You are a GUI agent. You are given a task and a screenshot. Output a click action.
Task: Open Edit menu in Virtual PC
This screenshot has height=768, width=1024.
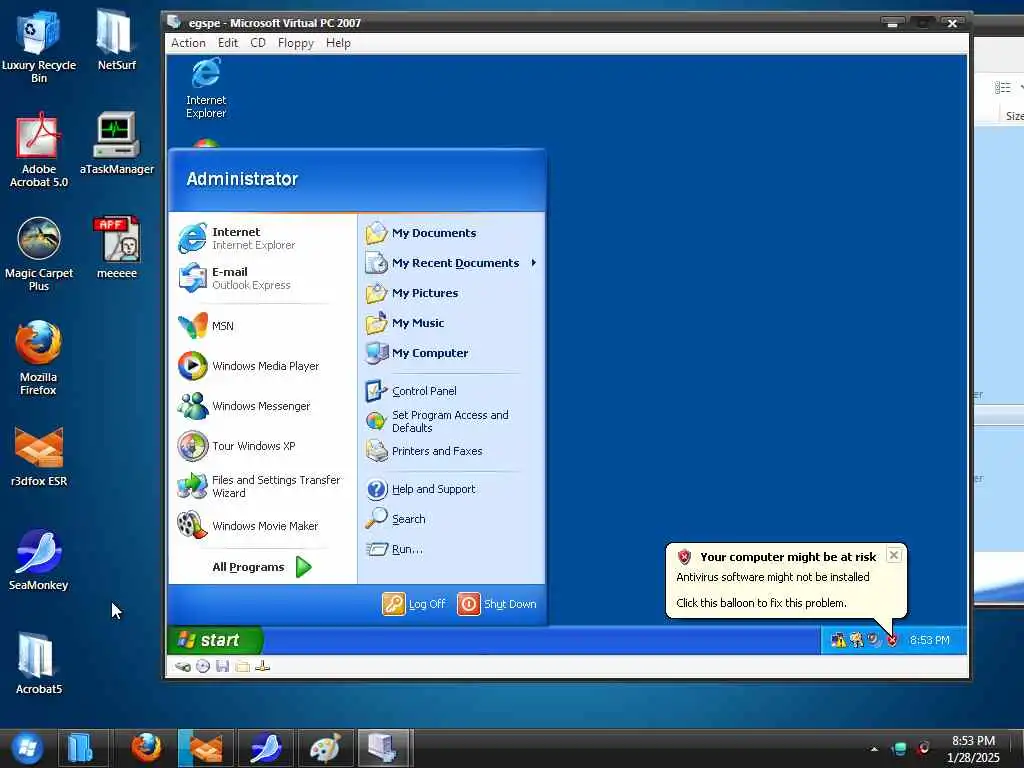(x=228, y=43)
